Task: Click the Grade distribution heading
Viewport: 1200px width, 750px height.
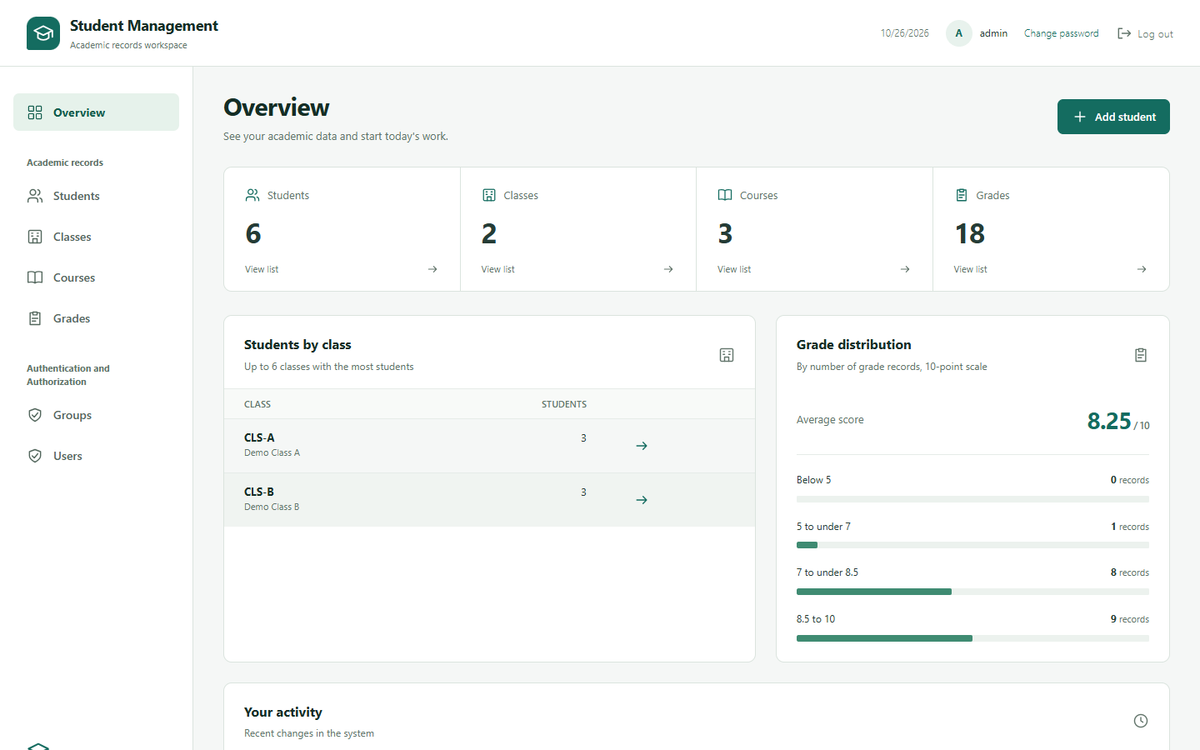Action: pos(854,344)
